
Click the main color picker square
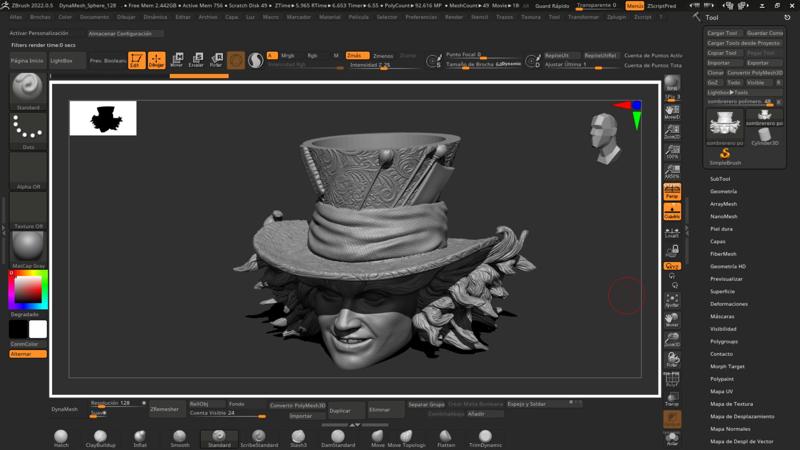(27, 291)
